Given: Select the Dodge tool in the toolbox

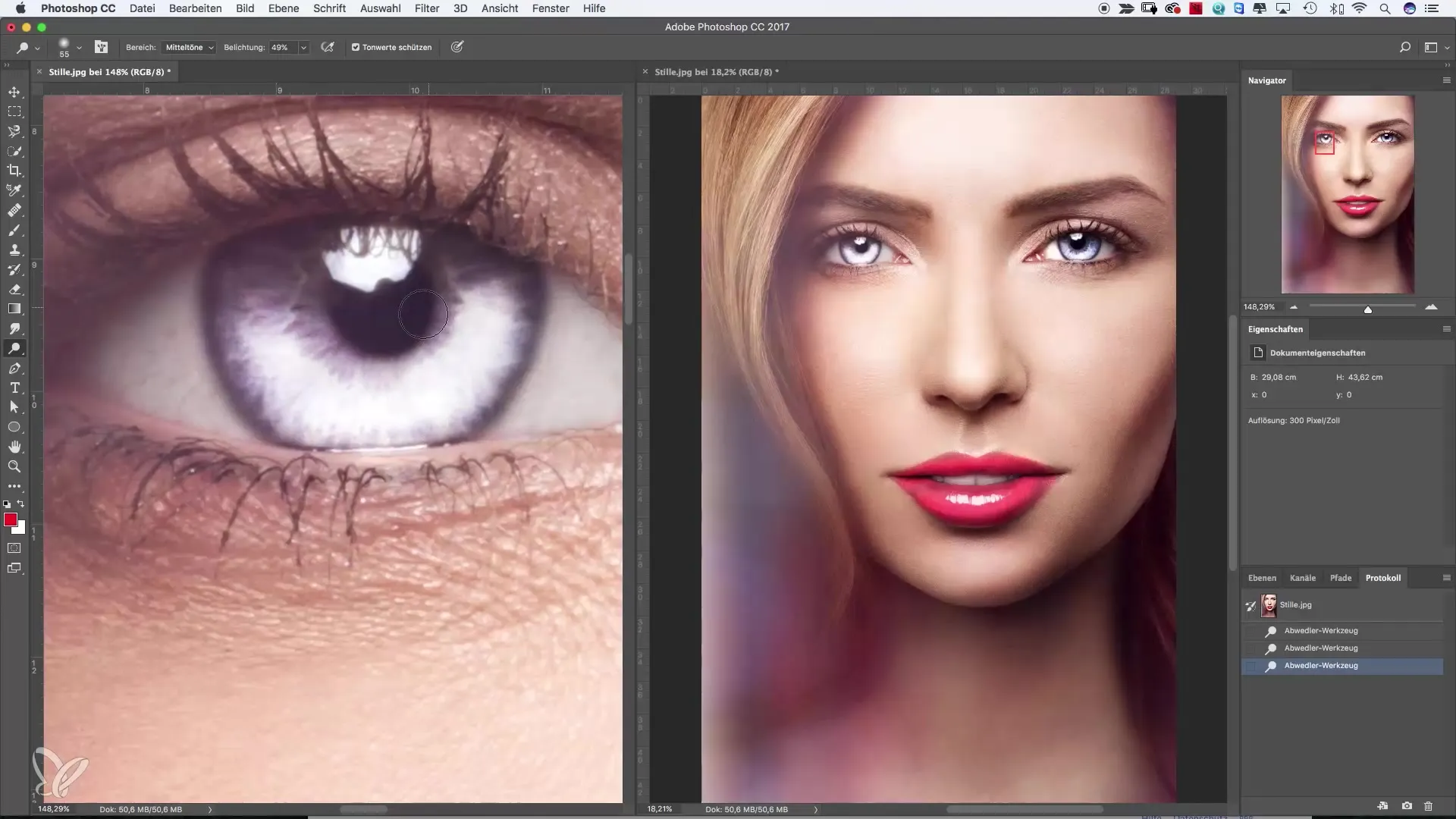Looking at the screenshot, I should click(14, 348).
